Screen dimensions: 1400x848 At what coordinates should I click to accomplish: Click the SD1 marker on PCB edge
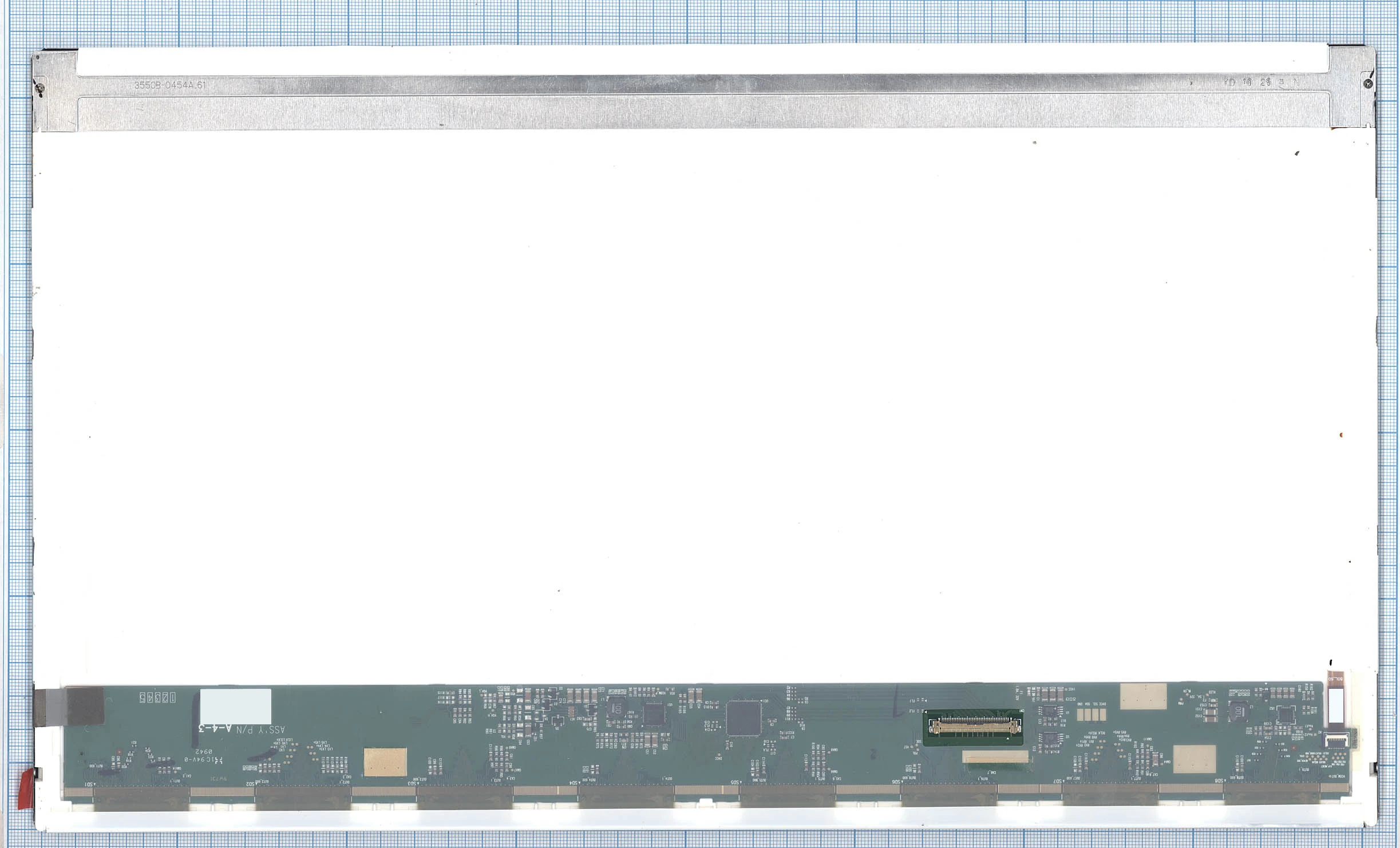89,784
